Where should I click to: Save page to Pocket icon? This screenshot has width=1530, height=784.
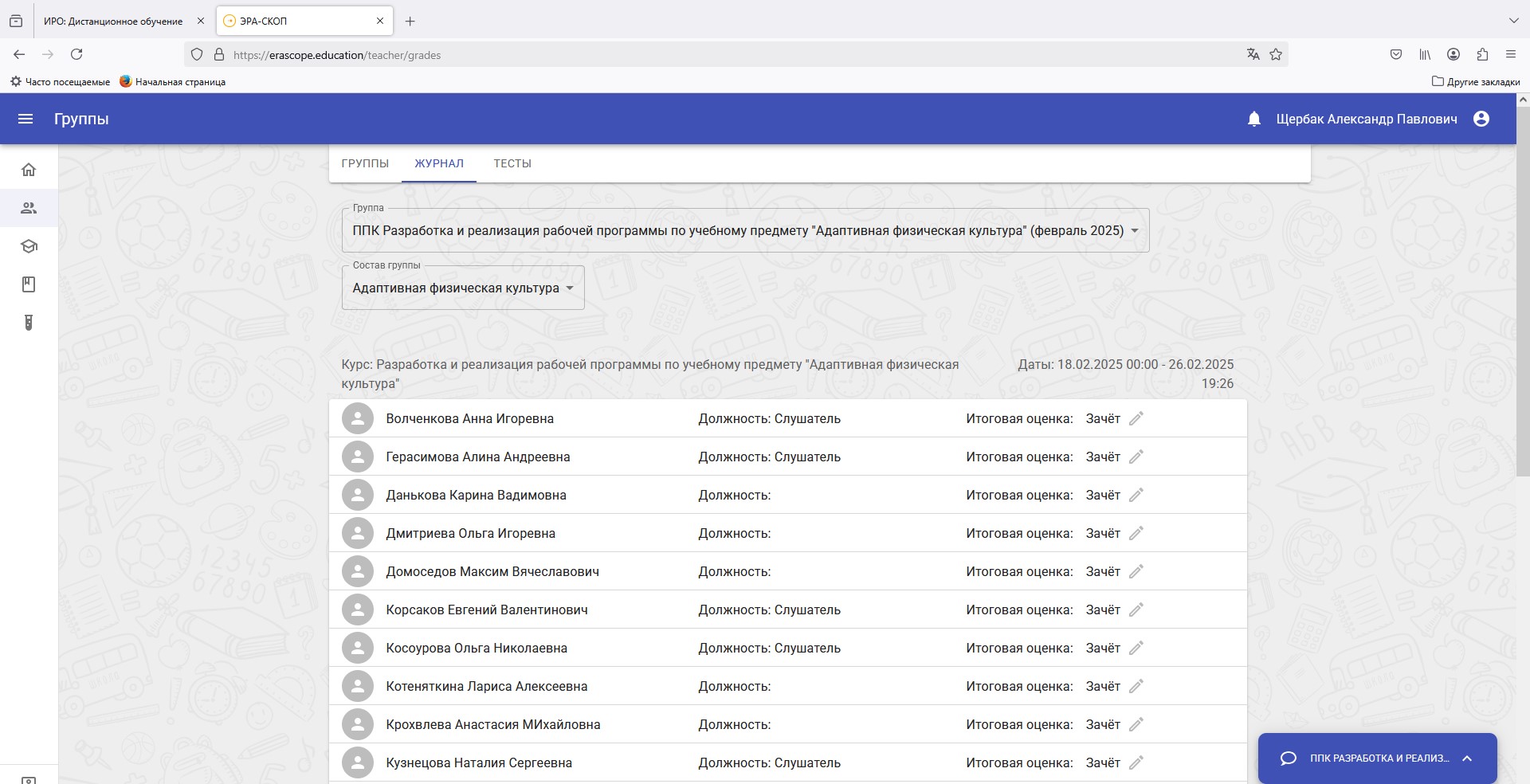(1396, 54)
